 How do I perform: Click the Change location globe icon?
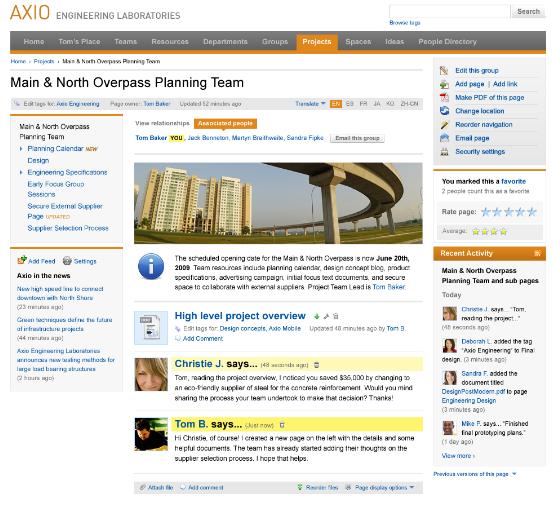coord(444,111)
